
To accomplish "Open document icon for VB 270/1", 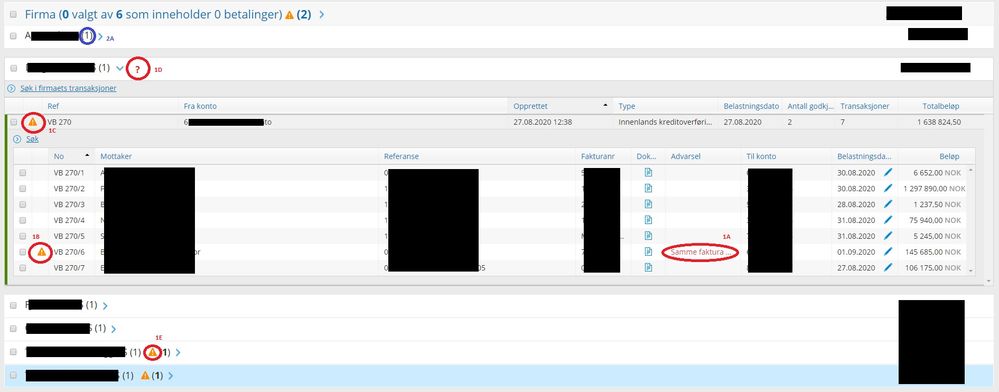I will (x=648, y=172).
